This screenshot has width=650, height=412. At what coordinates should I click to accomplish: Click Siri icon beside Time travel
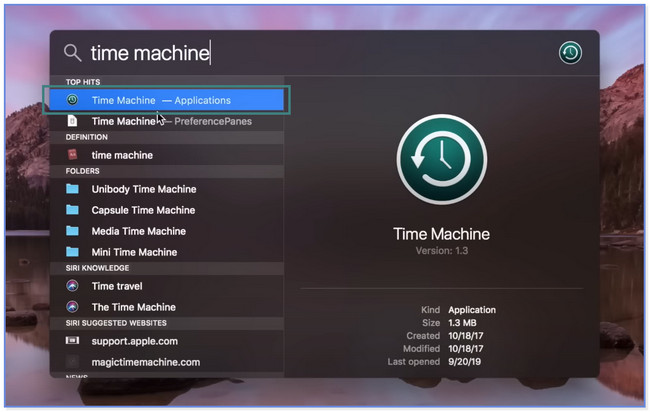tap(72, 286)
